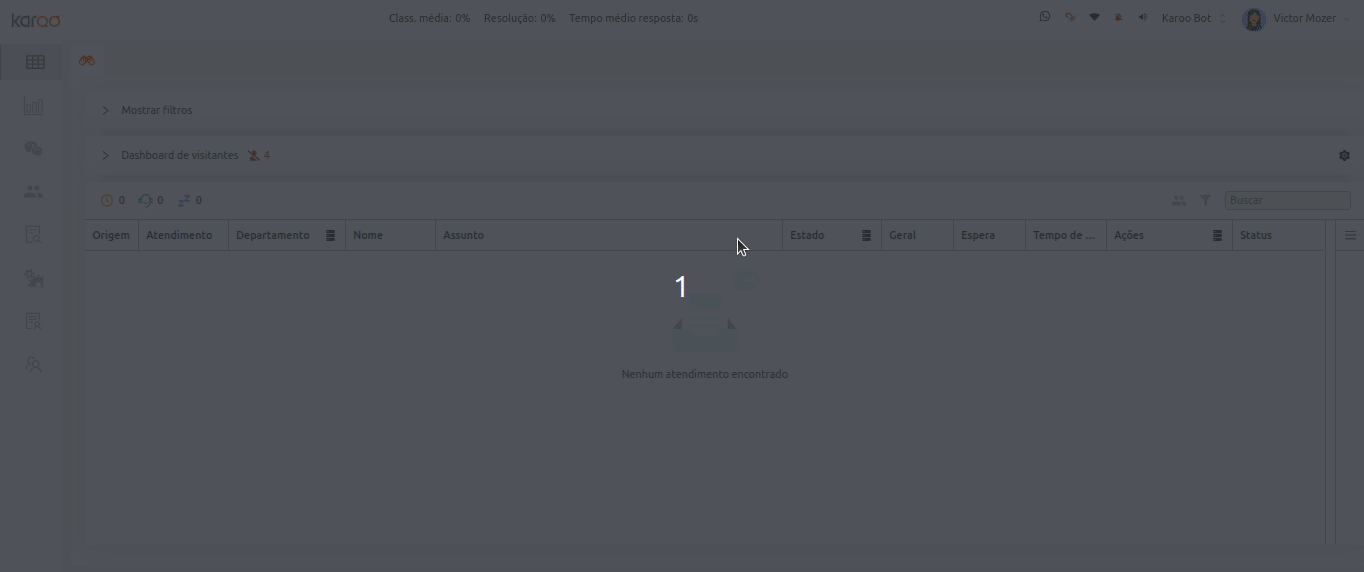Click the Resolução: 0% indicator

click(x=519, y=18)
